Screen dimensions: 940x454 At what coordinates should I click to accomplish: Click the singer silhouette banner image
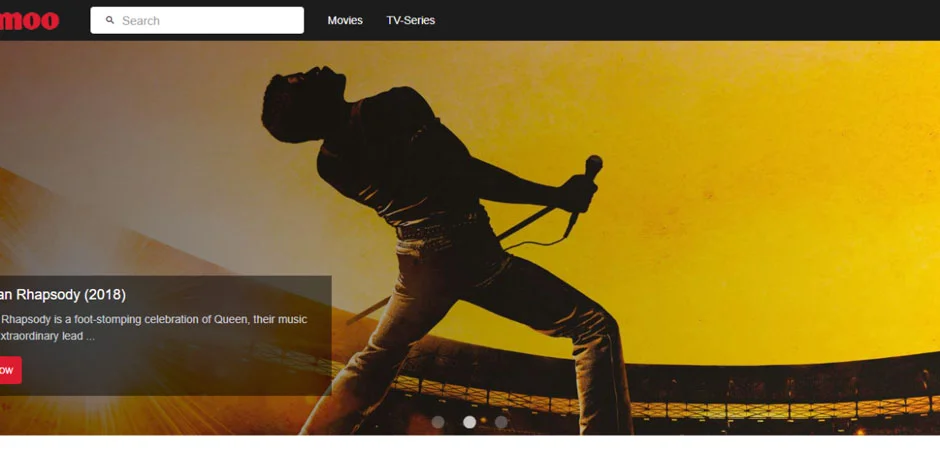coord(470,238)
